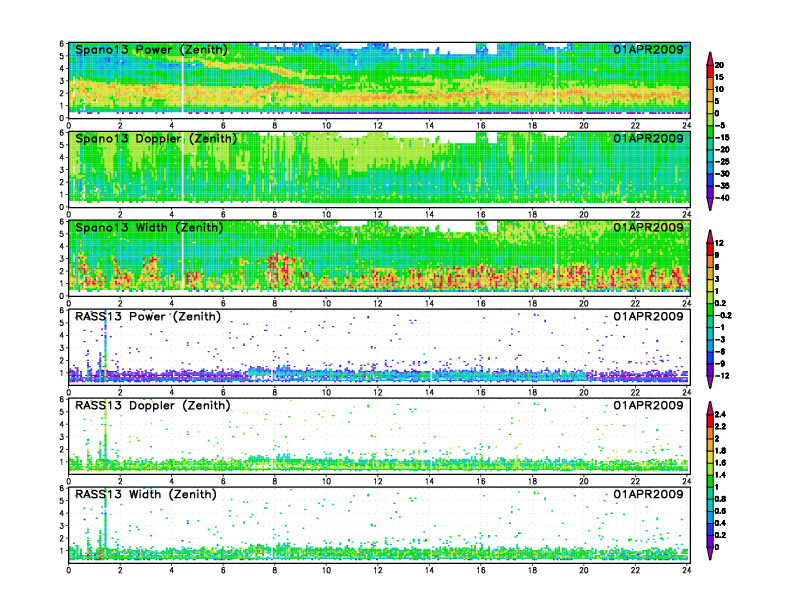Click the 0.6 label on bottom colorbar
The width and height of the screenshot is (792, 612).
[720, 511]
